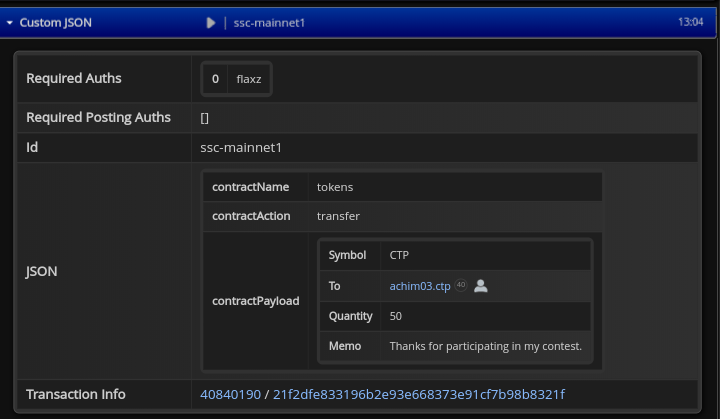Click the empty Required Posting Auths brackets
The height and width of the screenshot is (419, 720).
pos(205,117)
